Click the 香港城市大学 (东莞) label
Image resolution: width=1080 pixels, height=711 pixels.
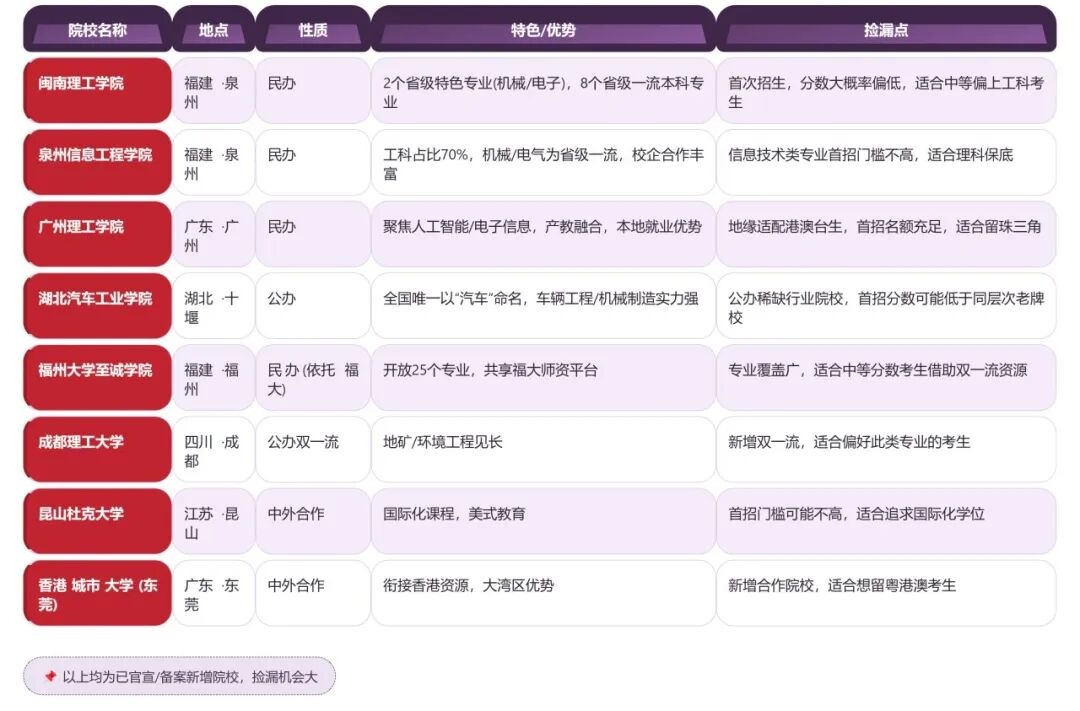click(97, 594)
